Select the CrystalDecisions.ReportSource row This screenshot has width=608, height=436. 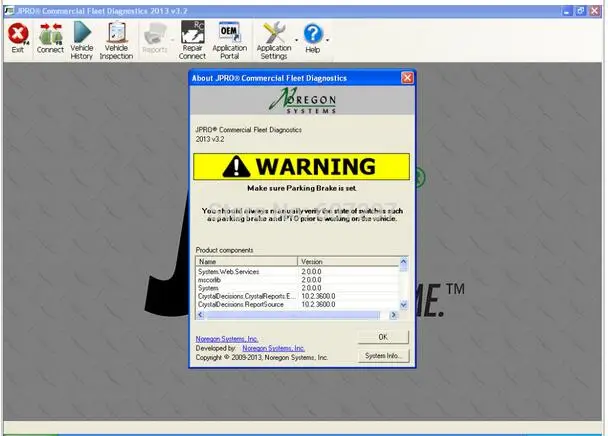tap(297, 305)
